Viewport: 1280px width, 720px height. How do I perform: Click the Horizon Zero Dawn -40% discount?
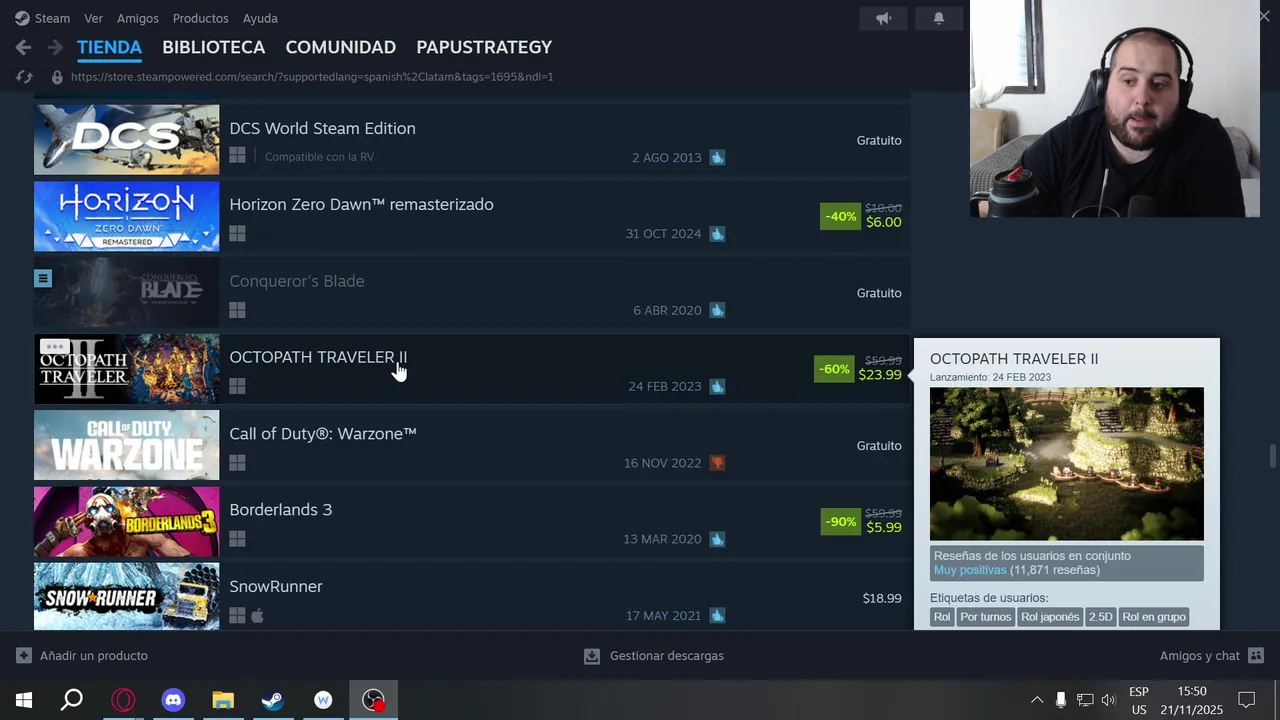[x=840, y=216]
